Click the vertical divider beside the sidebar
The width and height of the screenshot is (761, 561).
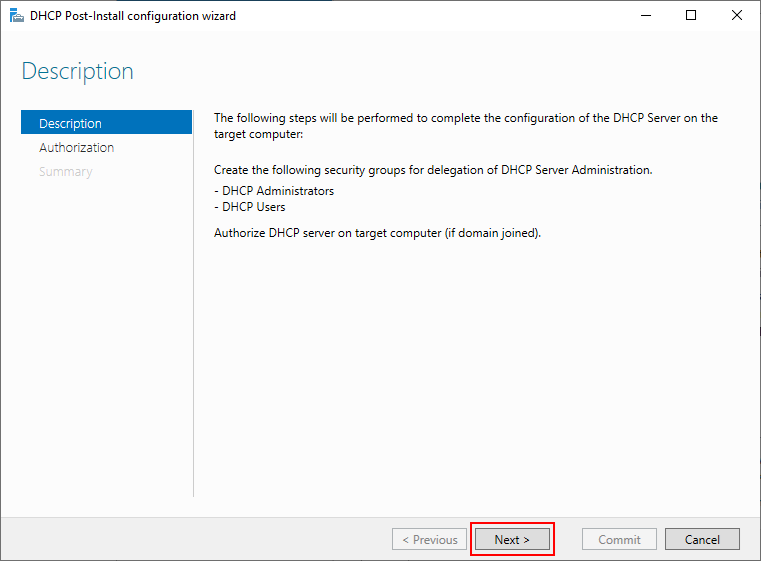coord(193,300)
